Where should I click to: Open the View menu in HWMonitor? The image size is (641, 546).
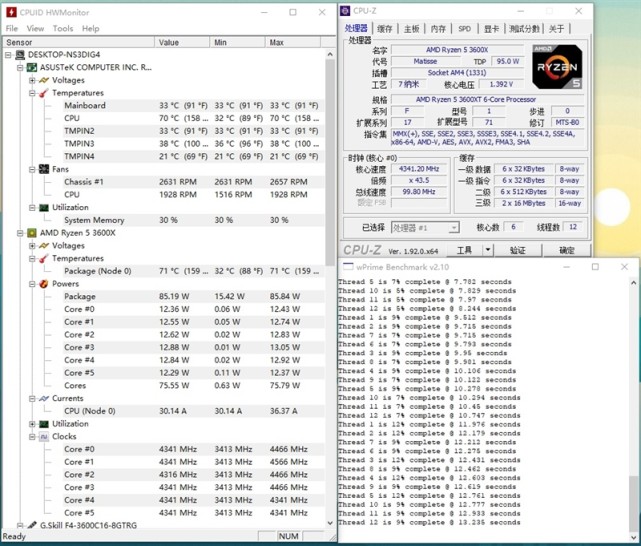click(35, 29)
